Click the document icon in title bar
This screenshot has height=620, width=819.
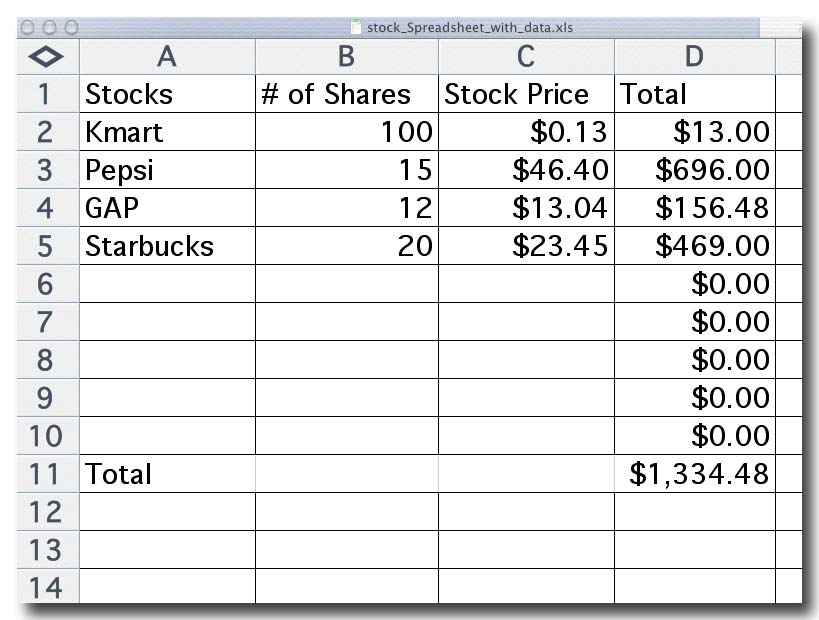356,27
